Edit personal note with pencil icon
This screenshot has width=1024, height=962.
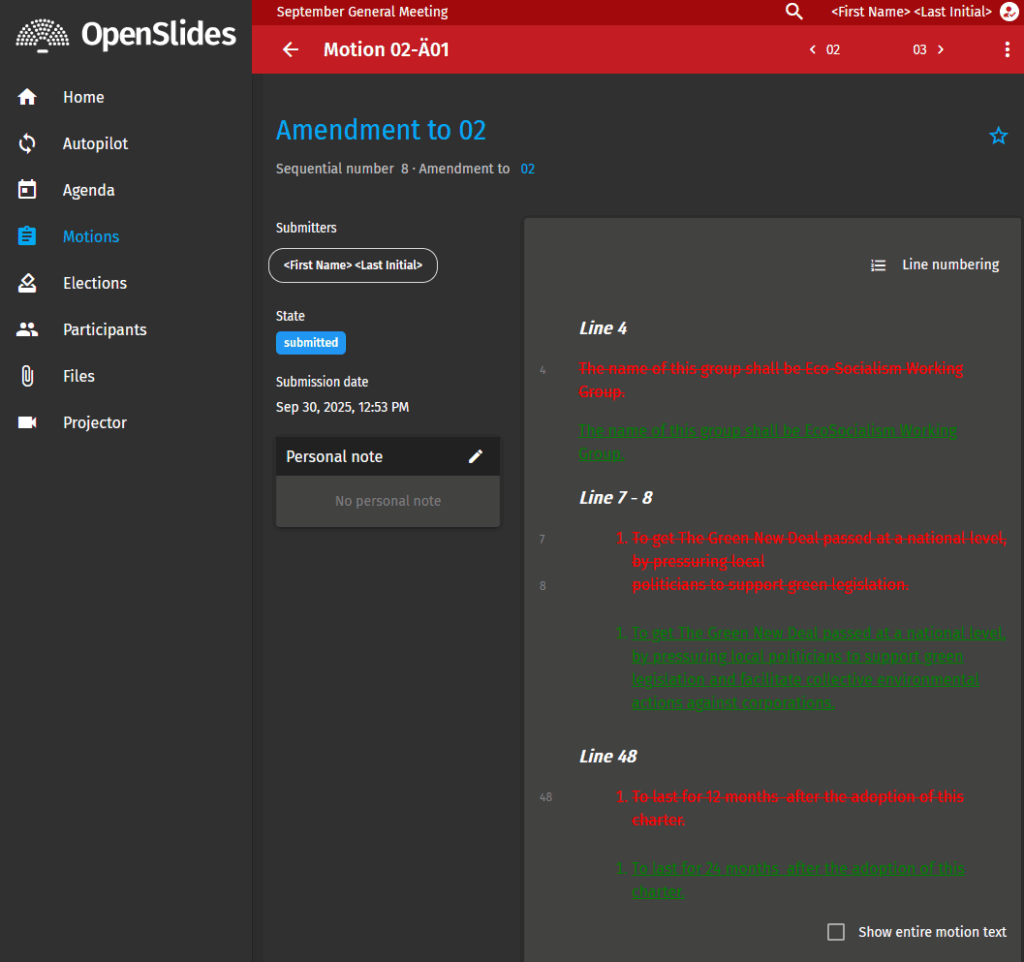coord(476,456)
